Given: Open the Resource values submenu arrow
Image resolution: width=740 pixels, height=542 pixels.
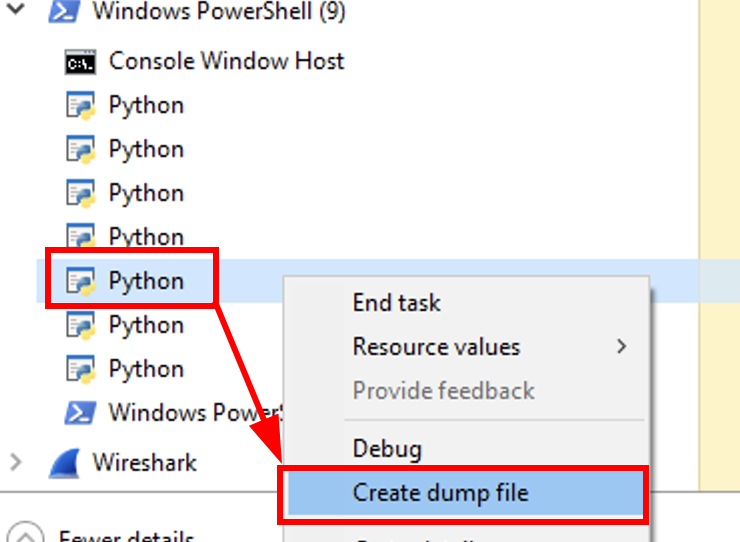Looking at the screenshot, I should pyautogui.click(x=622, y=347).
